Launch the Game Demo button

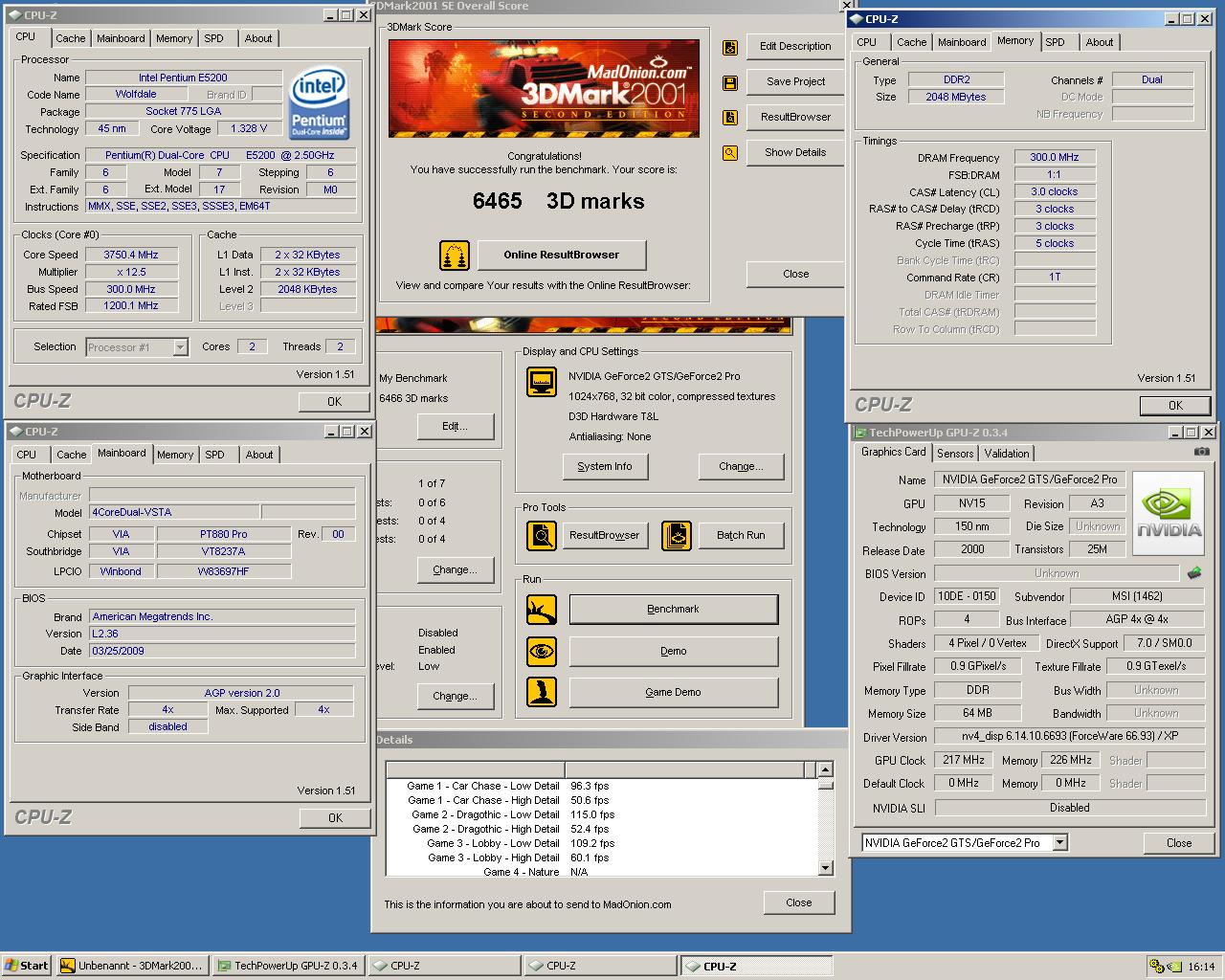[x=673, y=692]
